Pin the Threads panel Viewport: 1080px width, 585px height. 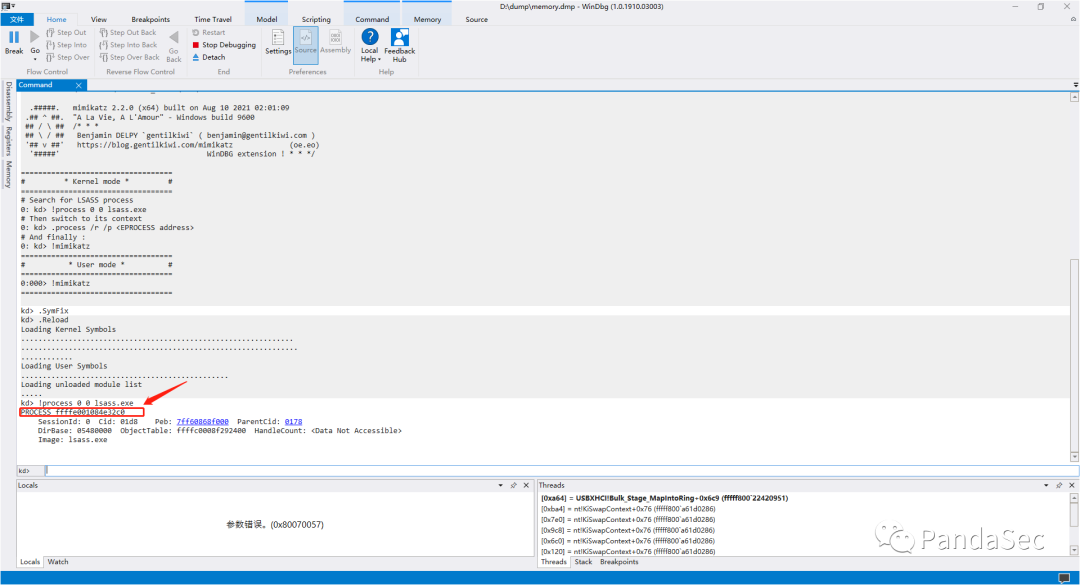click(1059, 486)
